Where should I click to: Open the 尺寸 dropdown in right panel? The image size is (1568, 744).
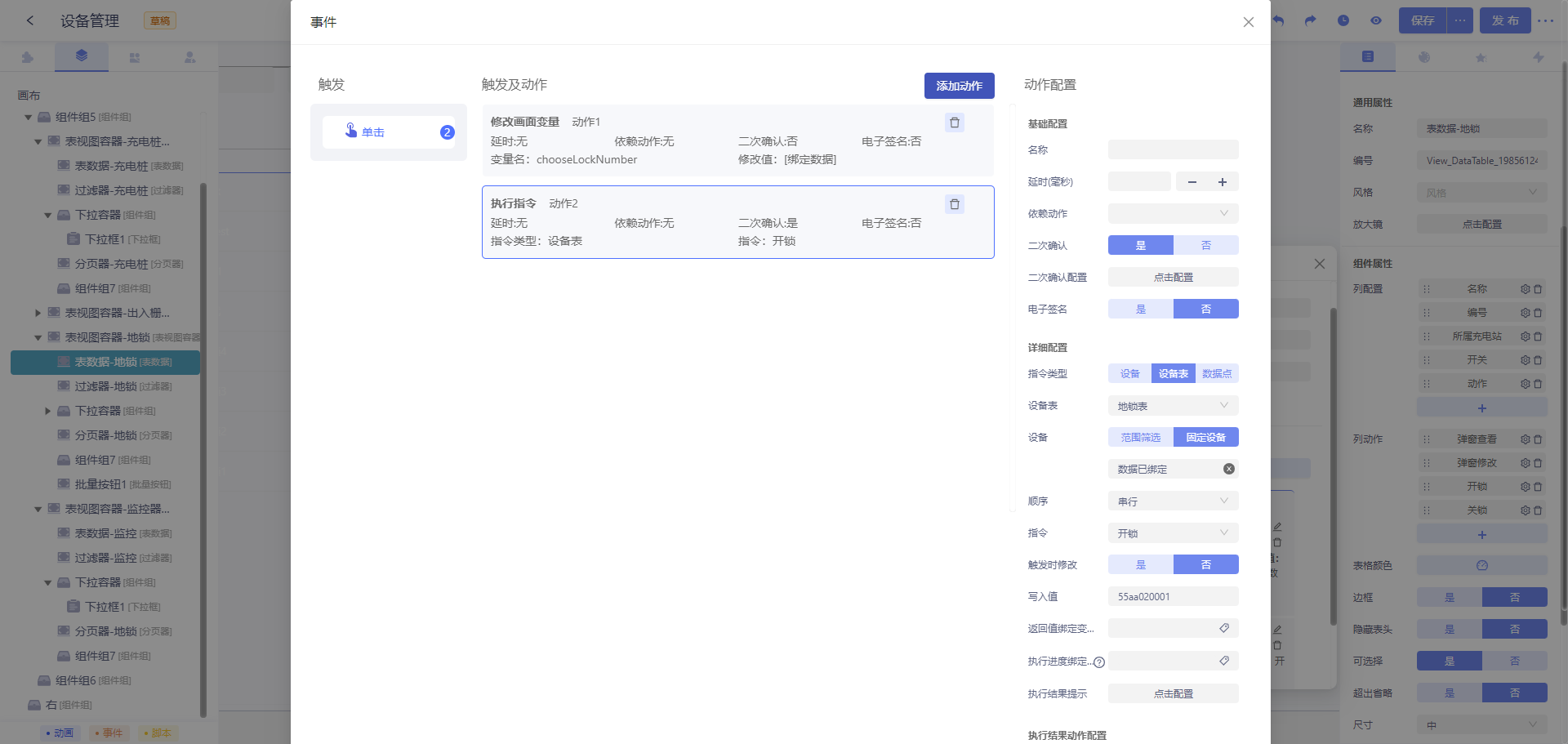pos(1482,724)
